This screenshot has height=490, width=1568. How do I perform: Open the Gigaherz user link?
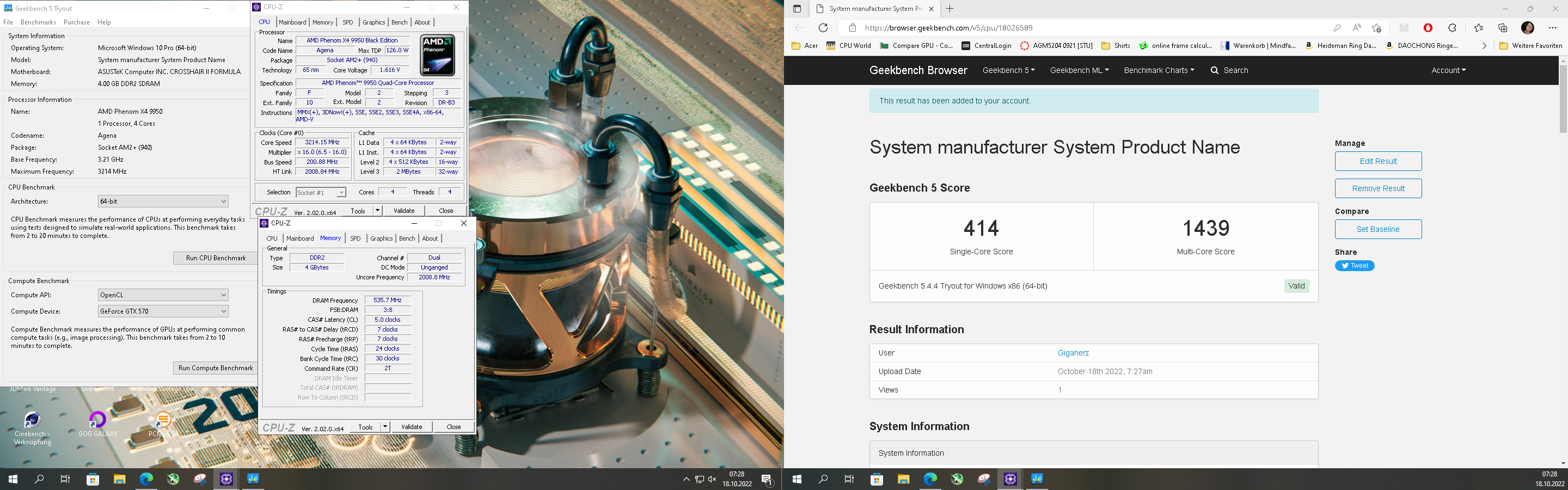point(1073,352)
